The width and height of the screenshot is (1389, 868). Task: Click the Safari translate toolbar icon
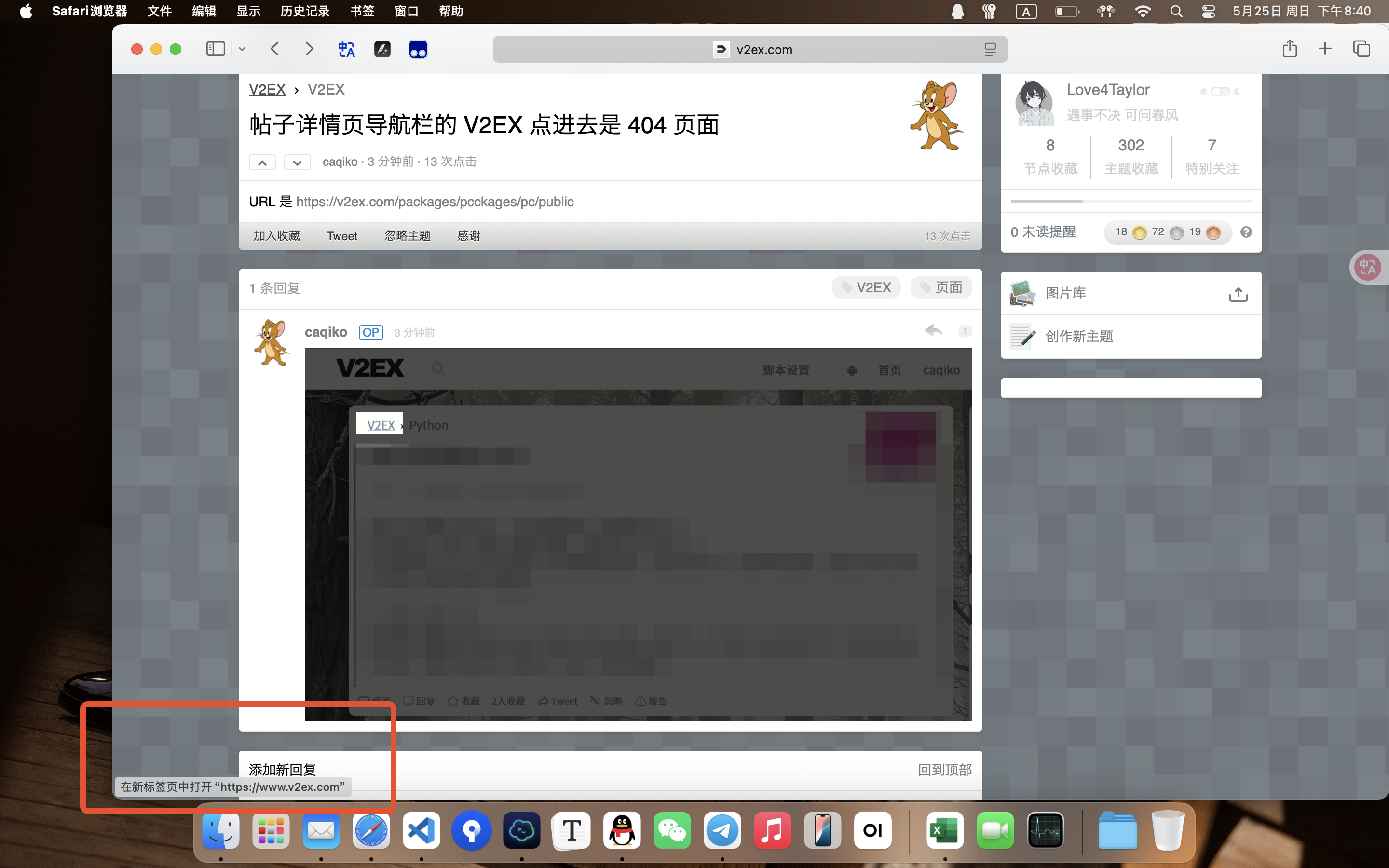click(x=346, y=49)
